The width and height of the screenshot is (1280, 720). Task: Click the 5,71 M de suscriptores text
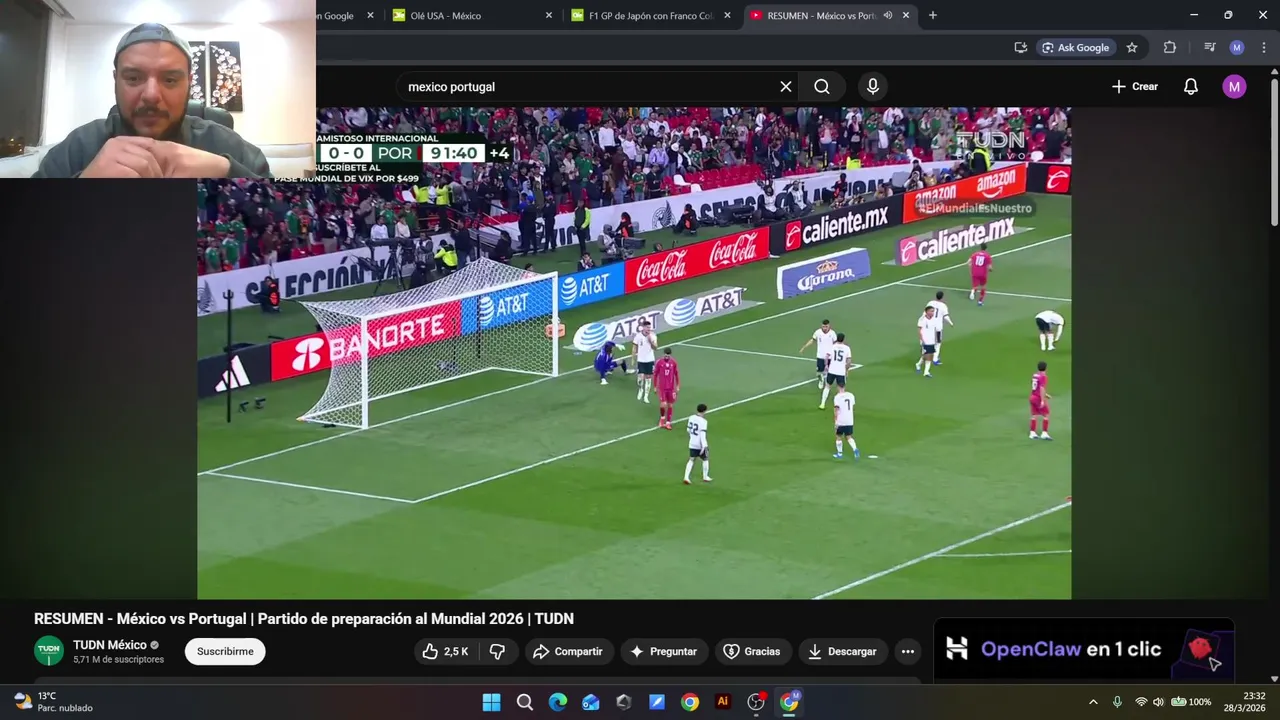click(118, 660)
